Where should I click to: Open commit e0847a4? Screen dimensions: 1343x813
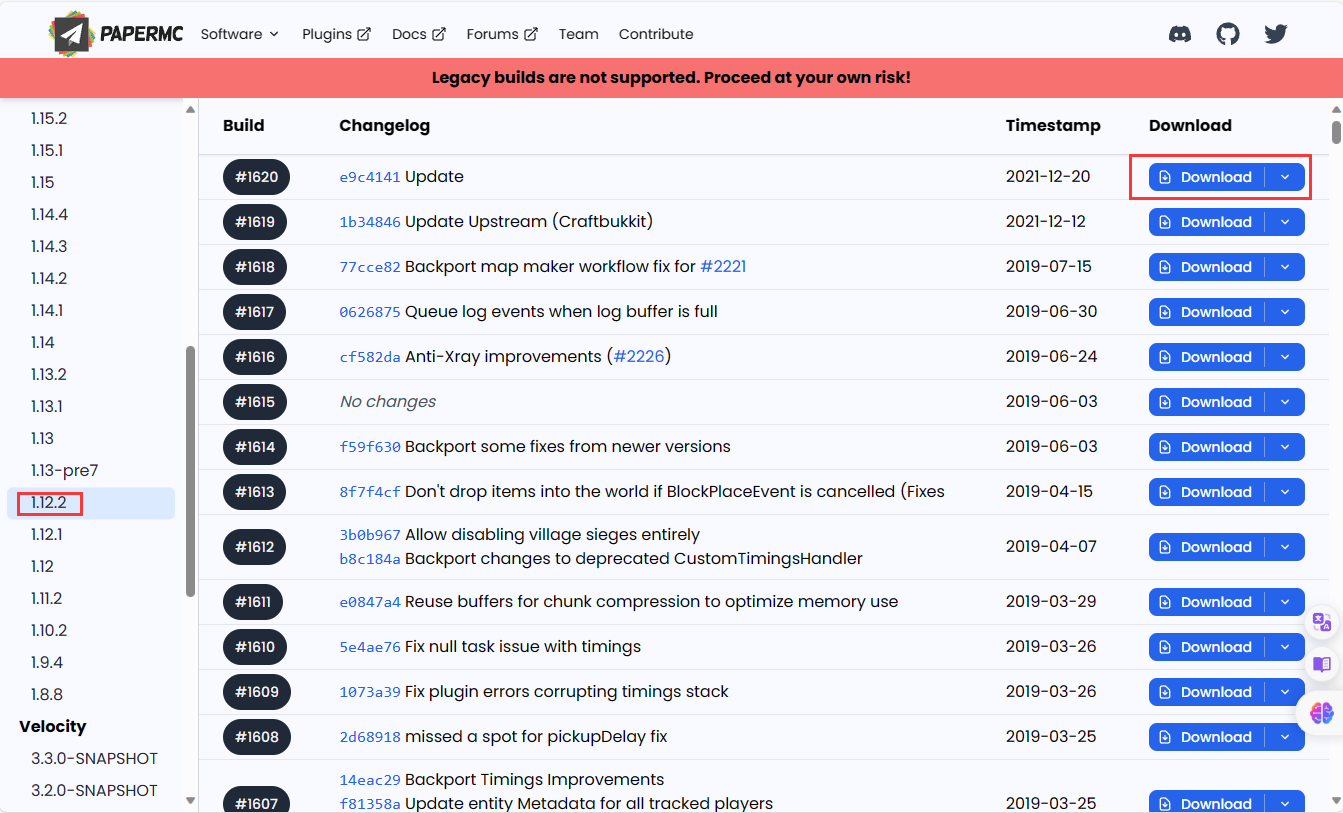point(370,602)
